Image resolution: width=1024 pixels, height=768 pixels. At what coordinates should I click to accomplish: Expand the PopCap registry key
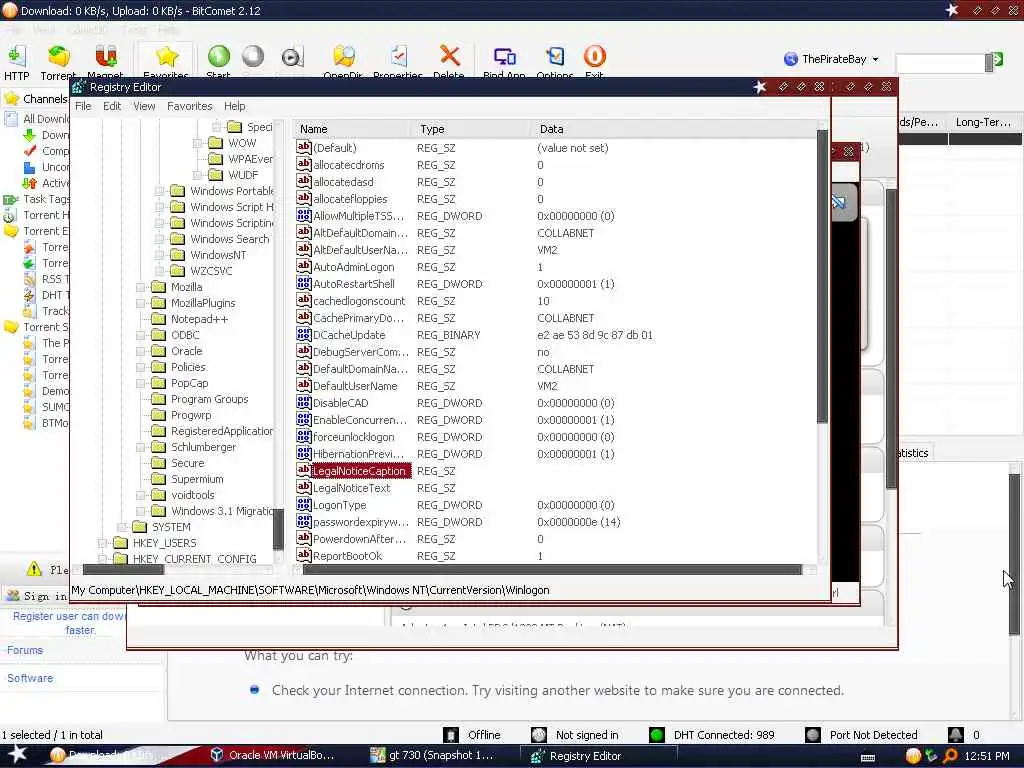point(140,383)
